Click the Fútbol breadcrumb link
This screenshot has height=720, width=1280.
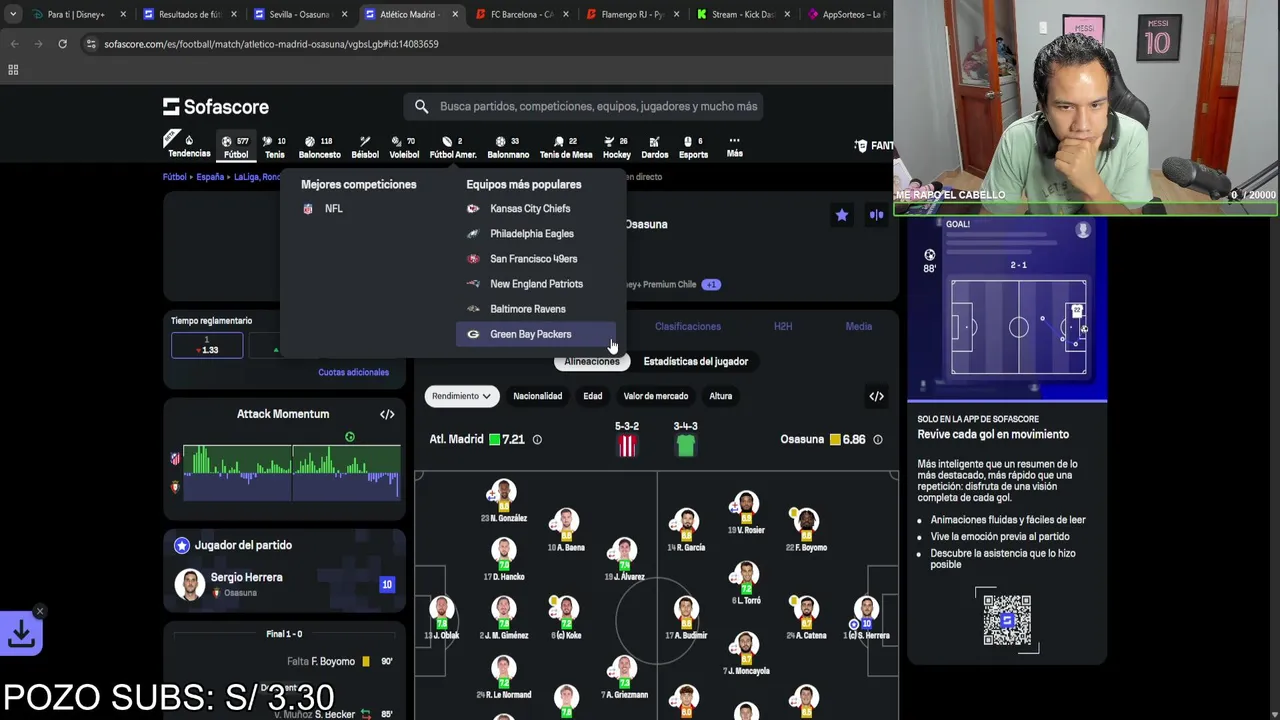pyautogui.click(x=174, y=177)
